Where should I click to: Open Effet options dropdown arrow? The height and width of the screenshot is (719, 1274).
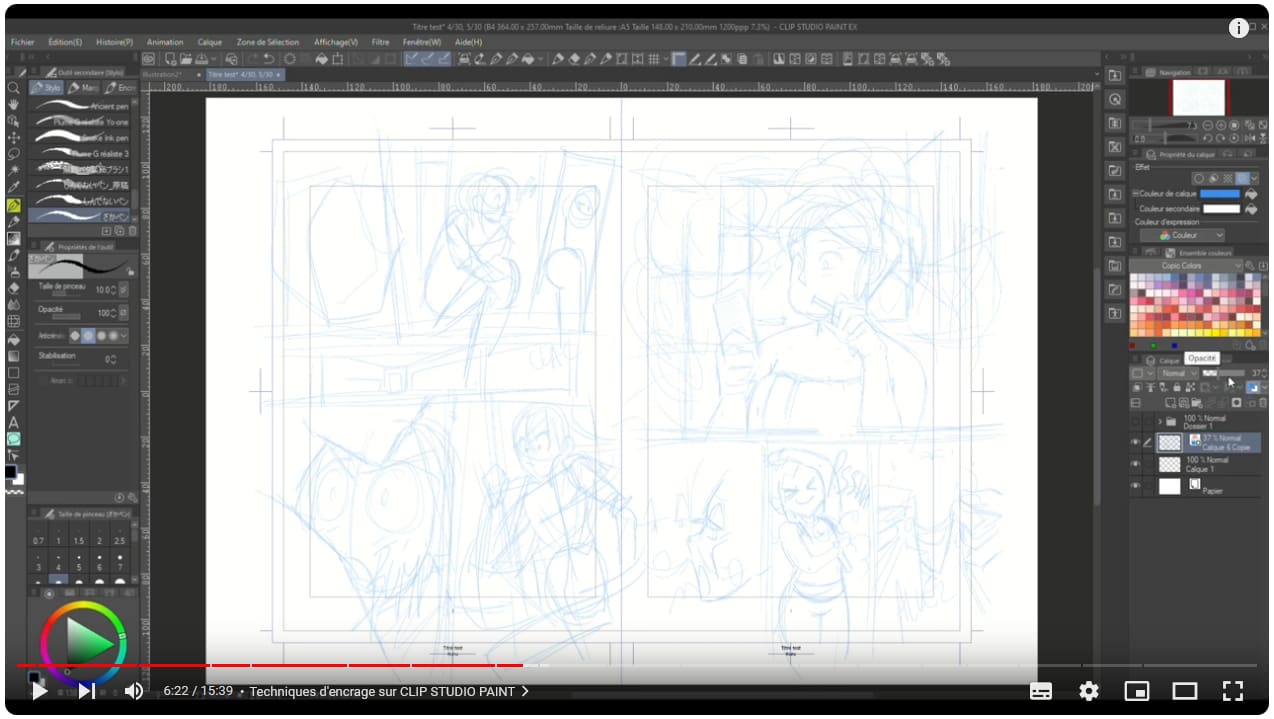[x=1256, y=179]
